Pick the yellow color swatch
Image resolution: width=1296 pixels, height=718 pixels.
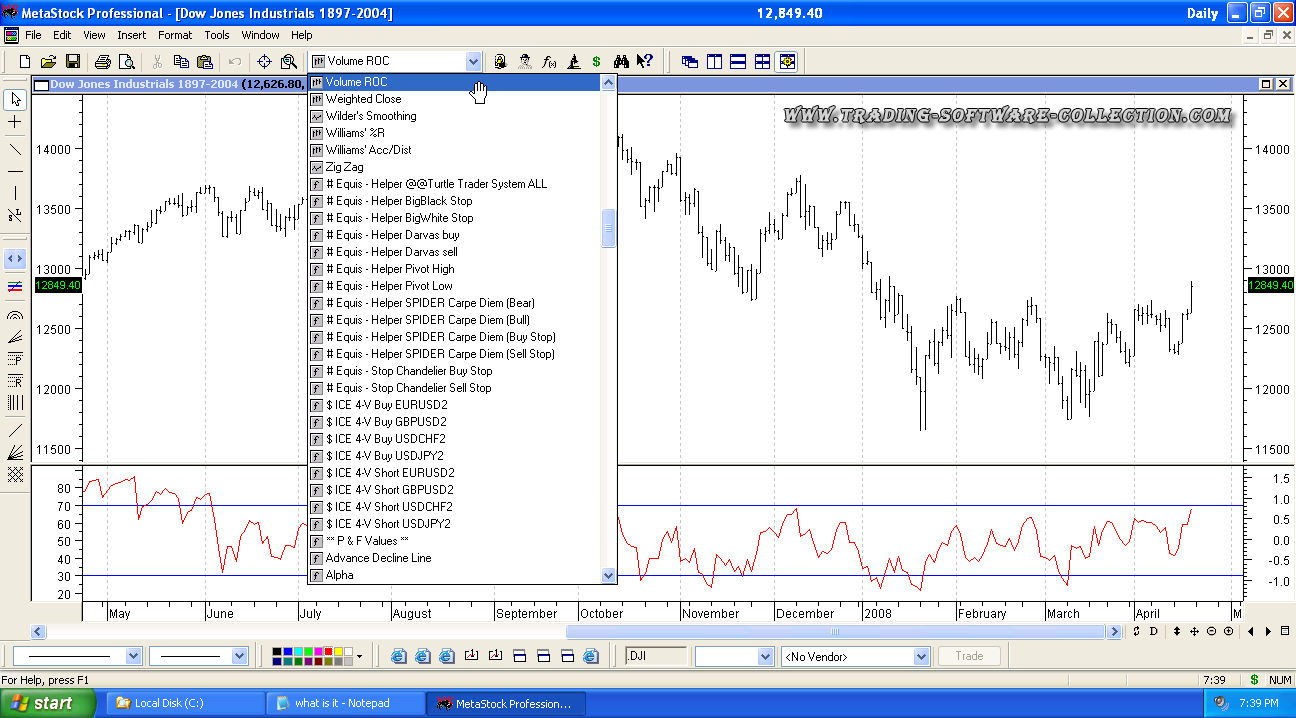337,652
